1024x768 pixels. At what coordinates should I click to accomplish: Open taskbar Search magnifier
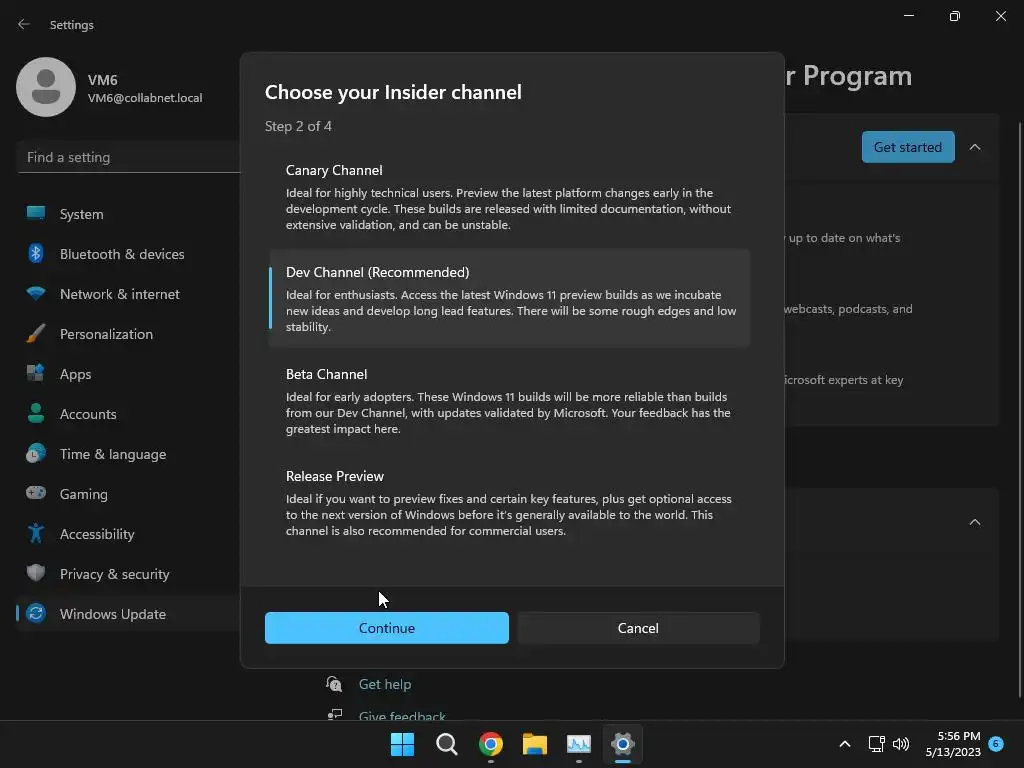(447, 744)
